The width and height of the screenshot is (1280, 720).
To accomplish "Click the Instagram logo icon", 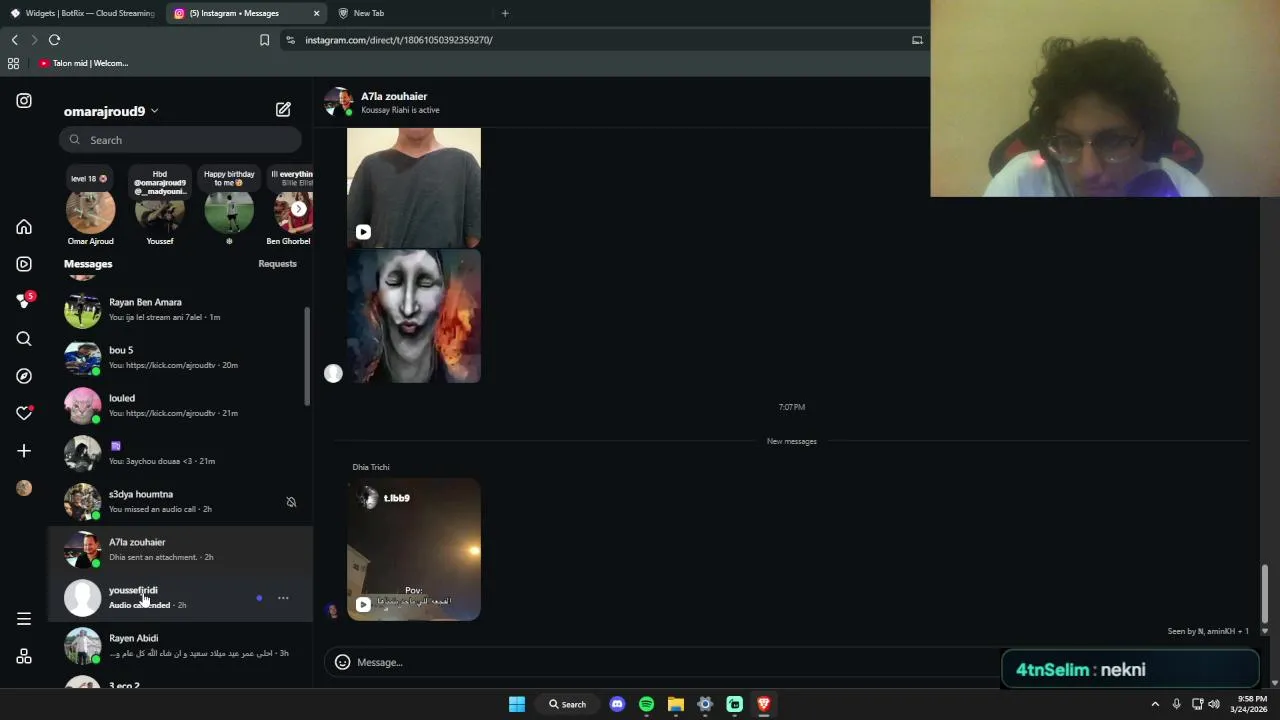I will click(x=24, y=101).
